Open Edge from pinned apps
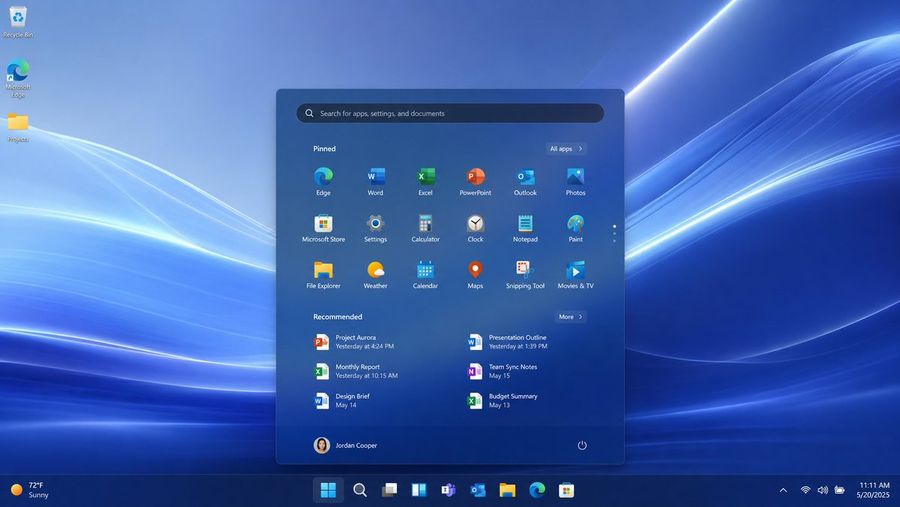The height and width of the screenshot is (507, 900). (x=323, y=181)
